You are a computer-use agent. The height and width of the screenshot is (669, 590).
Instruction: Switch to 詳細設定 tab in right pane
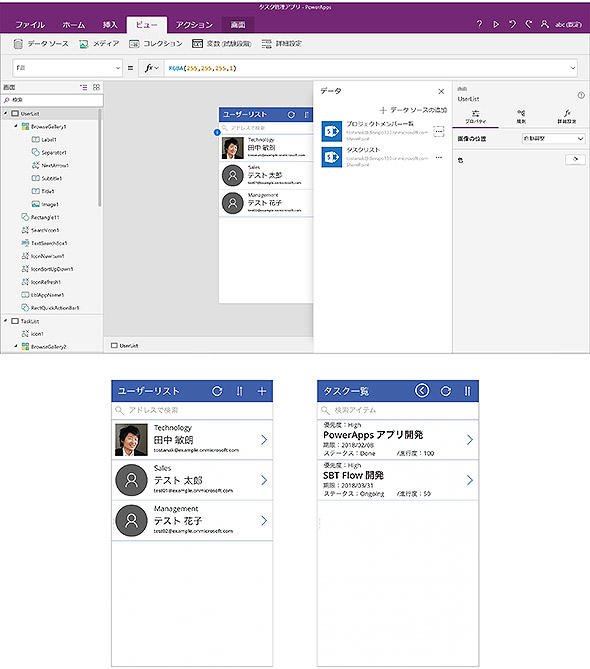click(567, 117)
